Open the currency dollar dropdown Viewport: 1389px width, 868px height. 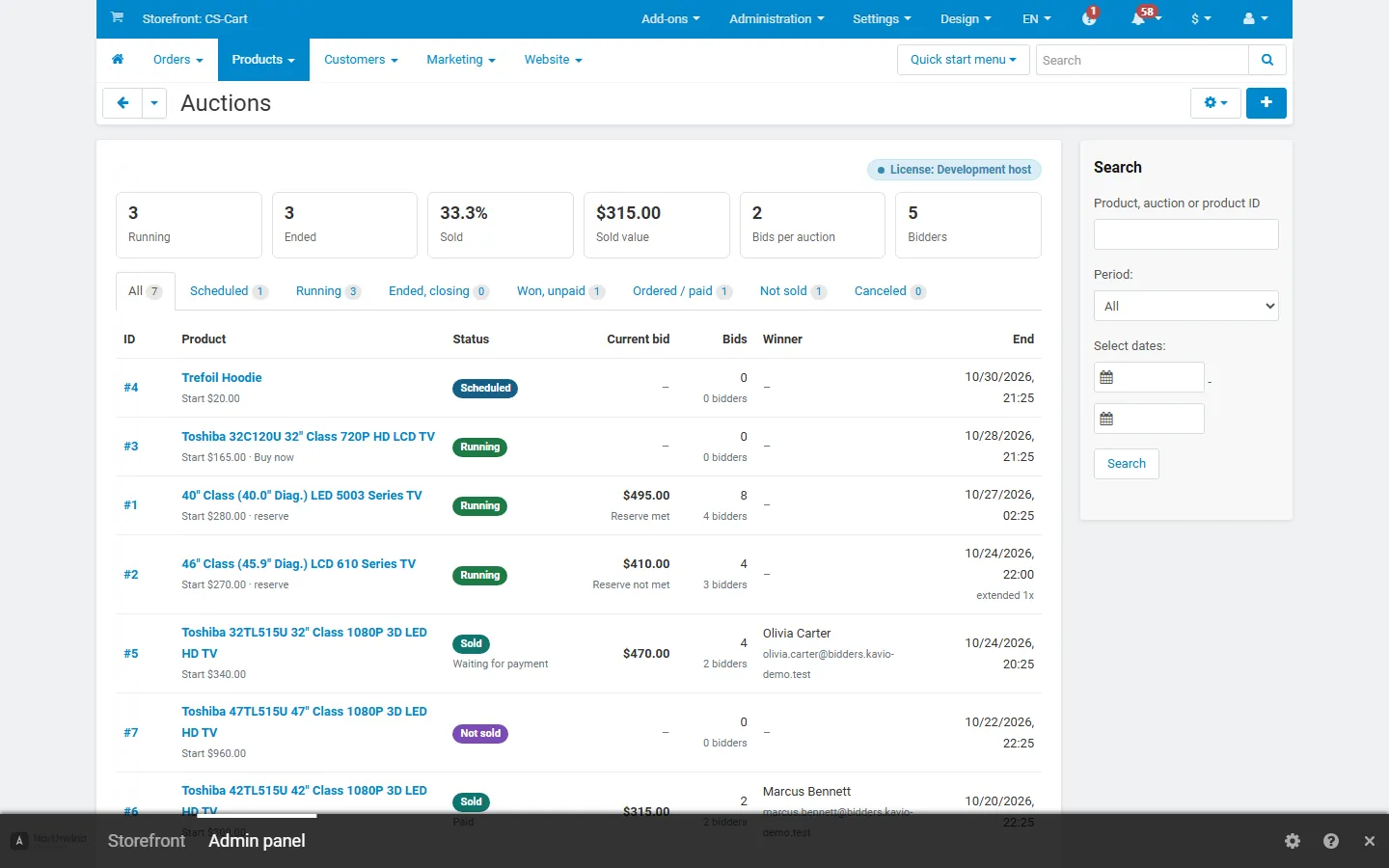tap(1201, 18)
